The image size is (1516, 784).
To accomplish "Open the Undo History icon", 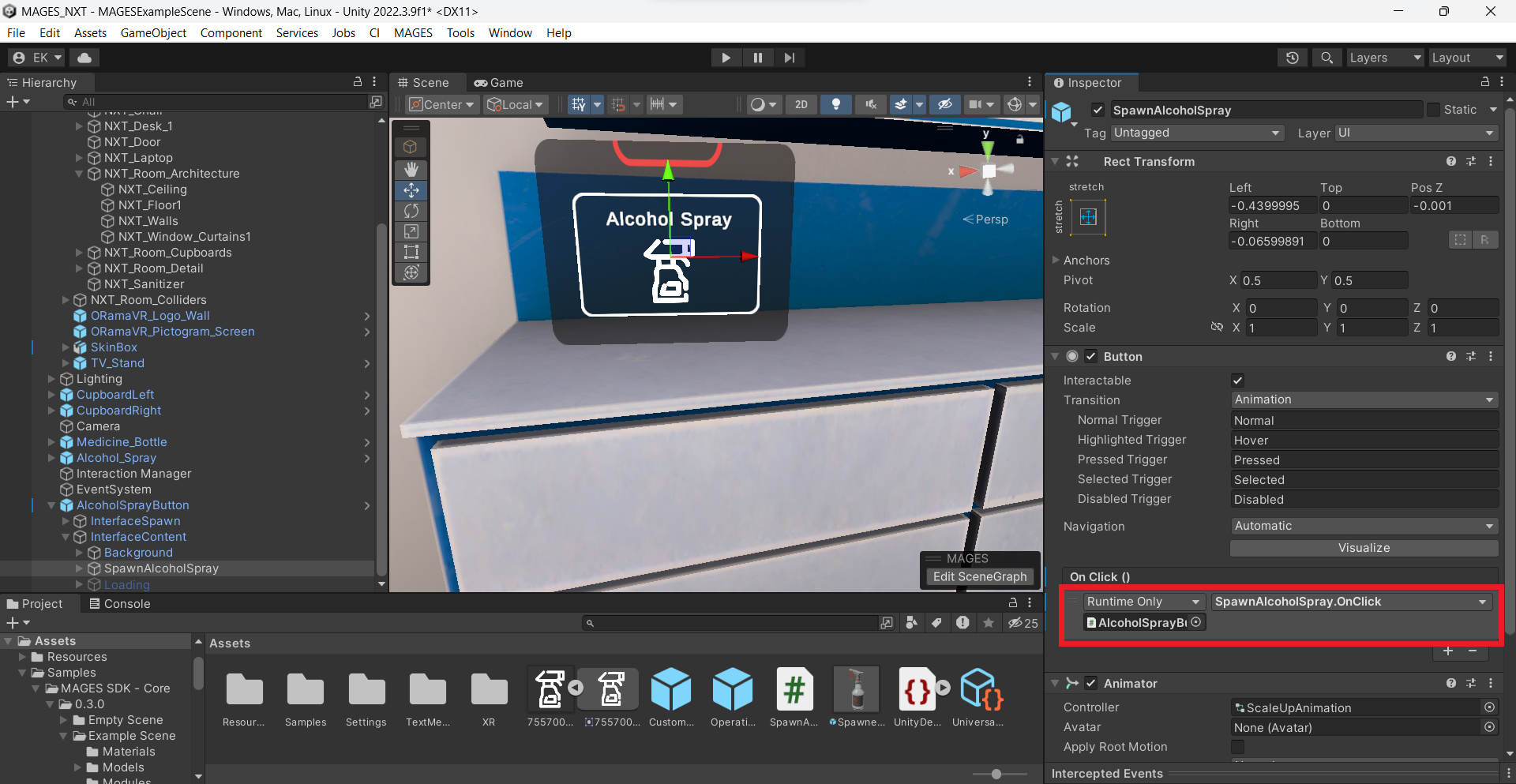I will pos(1292,58).
